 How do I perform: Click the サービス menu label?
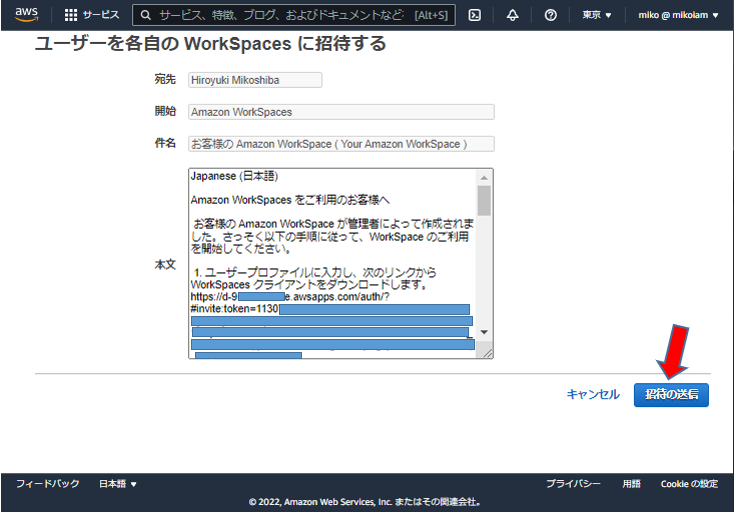101,15
